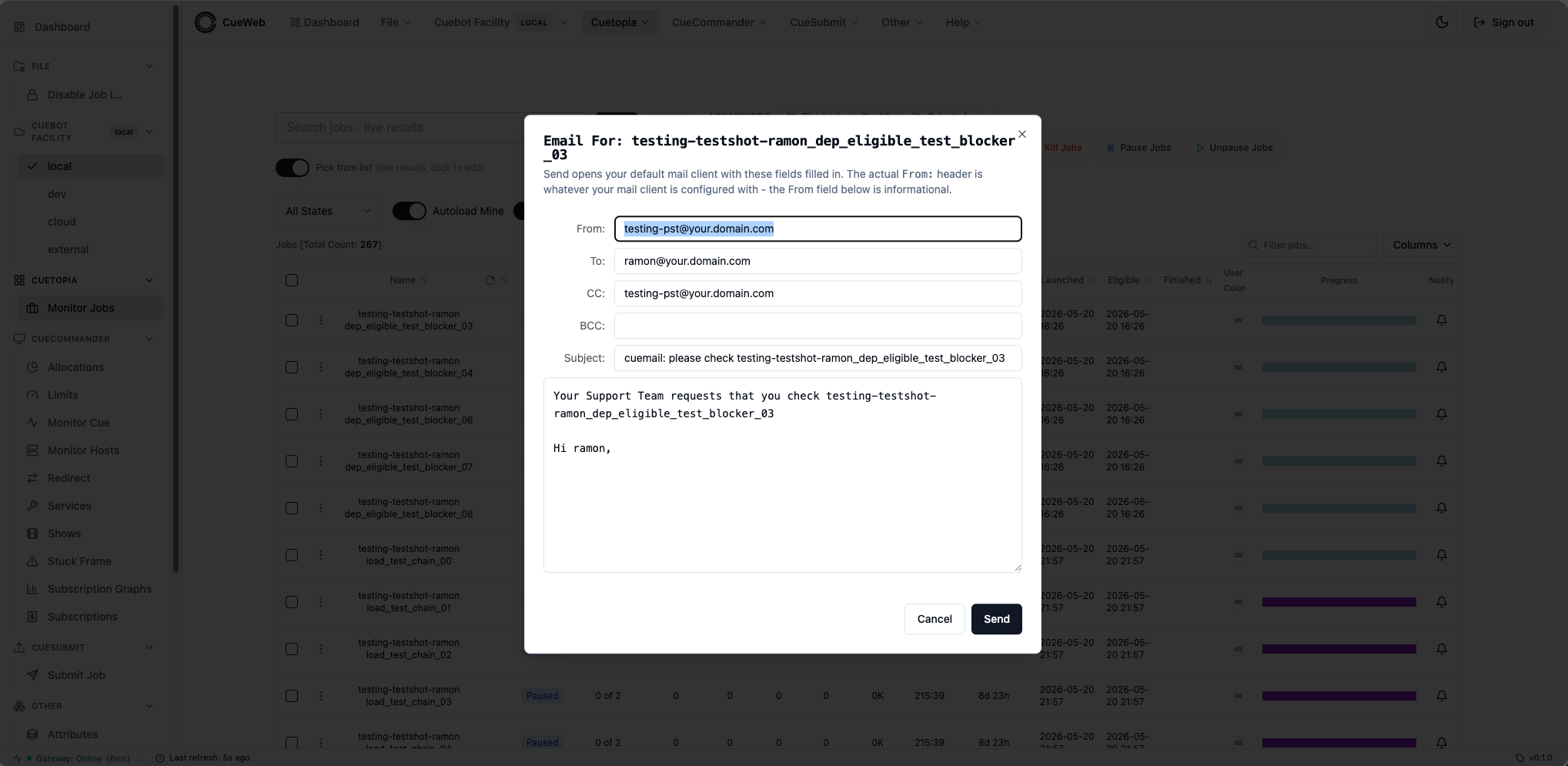This screenshot has width=1568, height=766.
Task: Close the Email For dialog
Action: [x=1022, y=134]
